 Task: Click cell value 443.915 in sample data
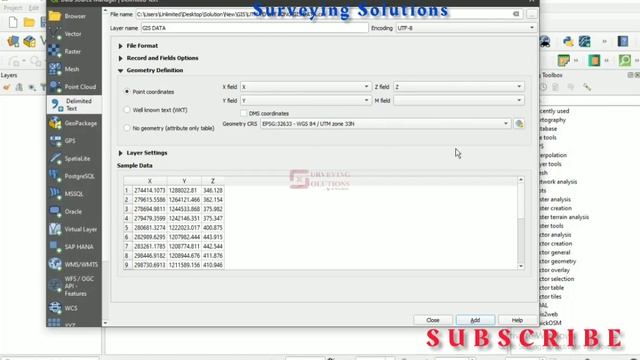click(x=213, y=237)
